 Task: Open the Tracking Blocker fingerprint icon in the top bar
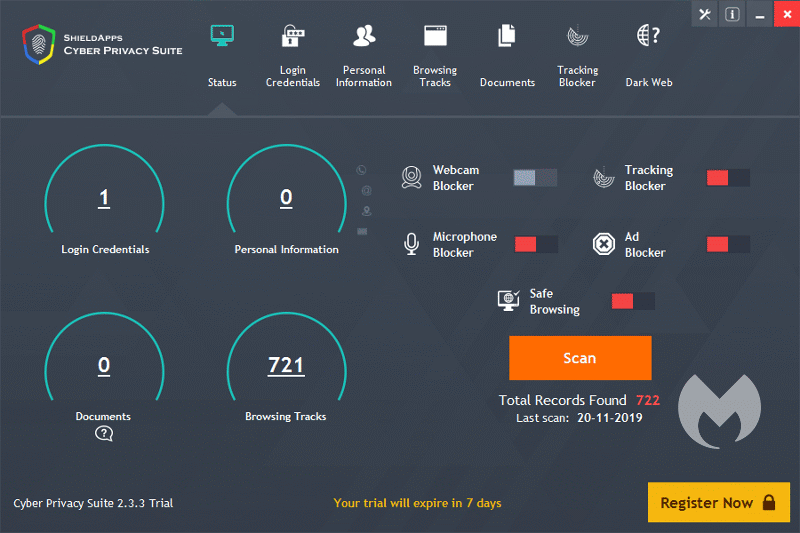tap(578, 36)
